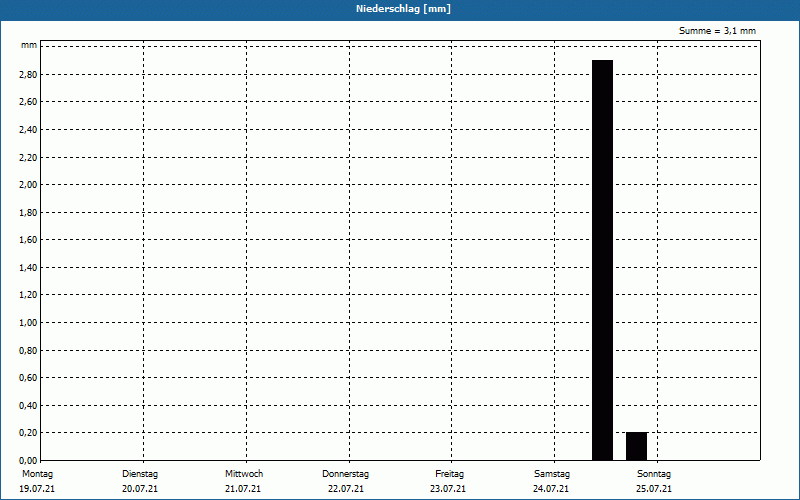Click the tall Saturday precipitation bar
This screenshot has width=800, height=500.
tap(602, 260)
